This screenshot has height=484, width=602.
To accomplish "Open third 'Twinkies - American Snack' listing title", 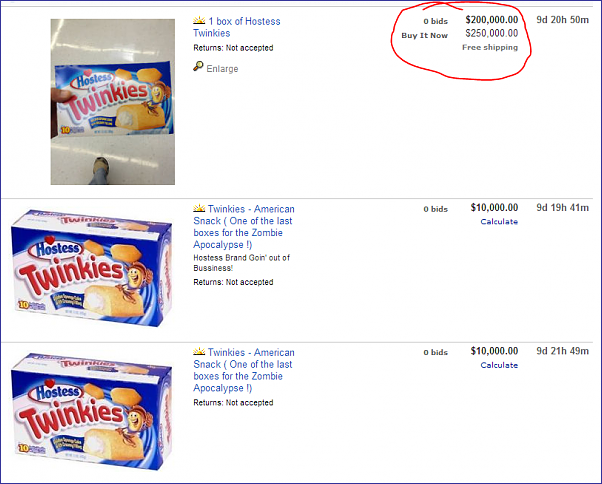I will pyautogui.click(x=244, y=370).
